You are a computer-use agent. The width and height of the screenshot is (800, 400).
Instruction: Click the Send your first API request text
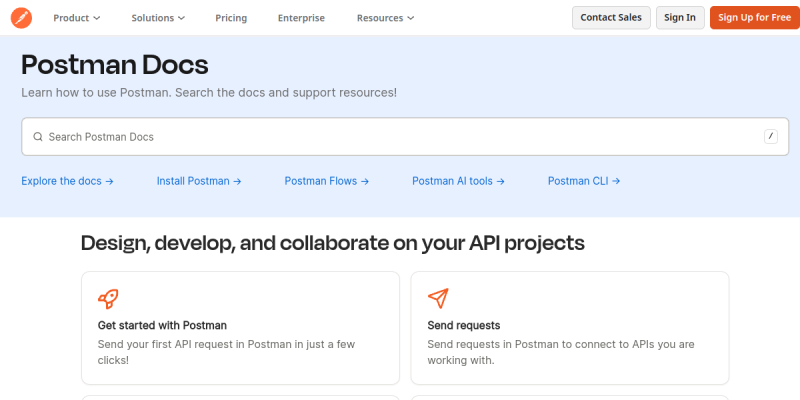(226, 352)
